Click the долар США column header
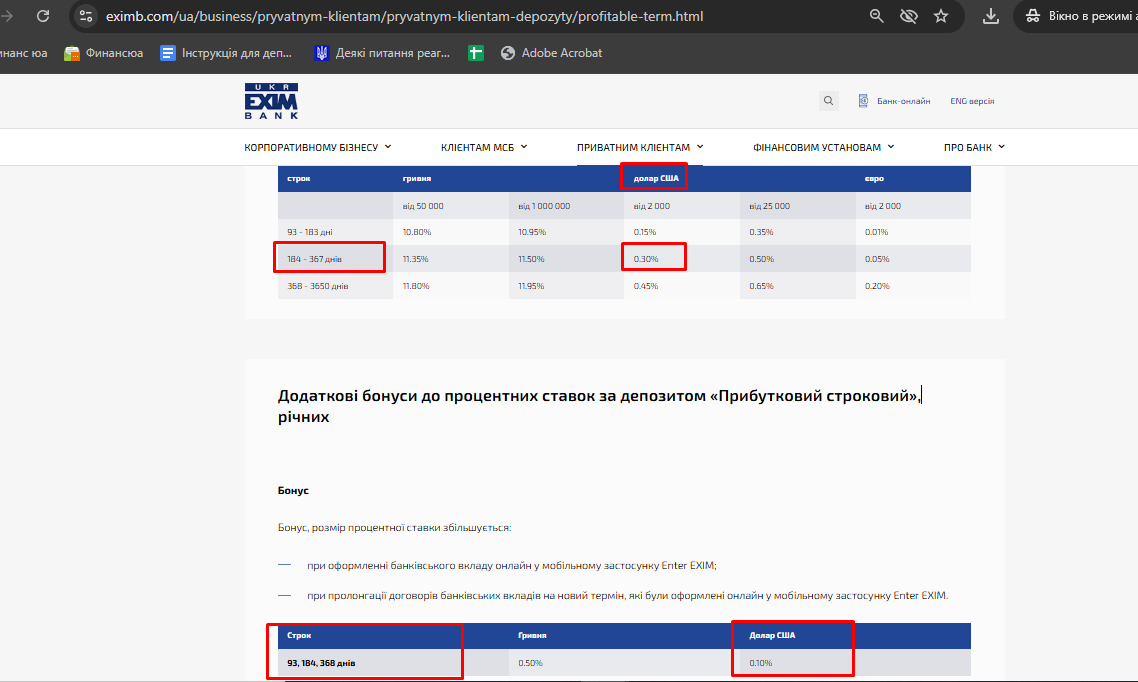Screen dimensions: 1138x682 coord(656,178)
